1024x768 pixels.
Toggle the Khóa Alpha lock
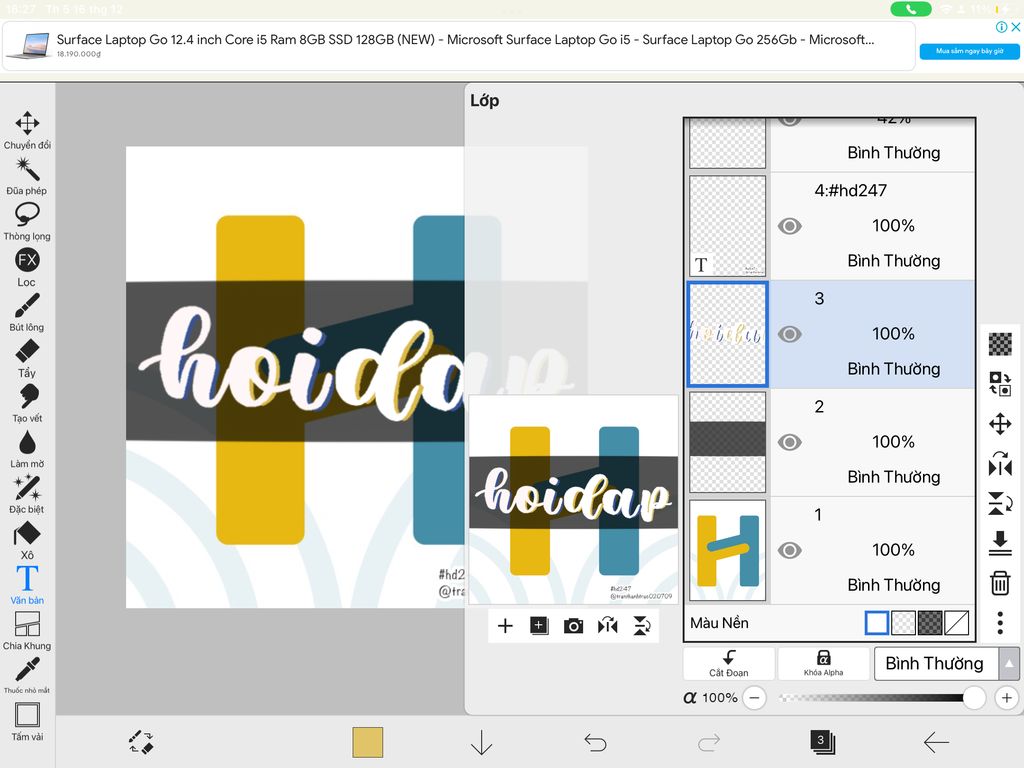tap(823, 664)
